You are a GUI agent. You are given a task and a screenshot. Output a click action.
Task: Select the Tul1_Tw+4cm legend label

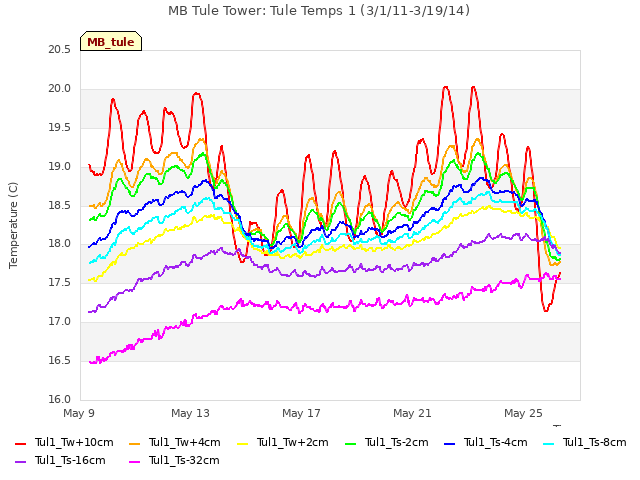click(184, 442)
